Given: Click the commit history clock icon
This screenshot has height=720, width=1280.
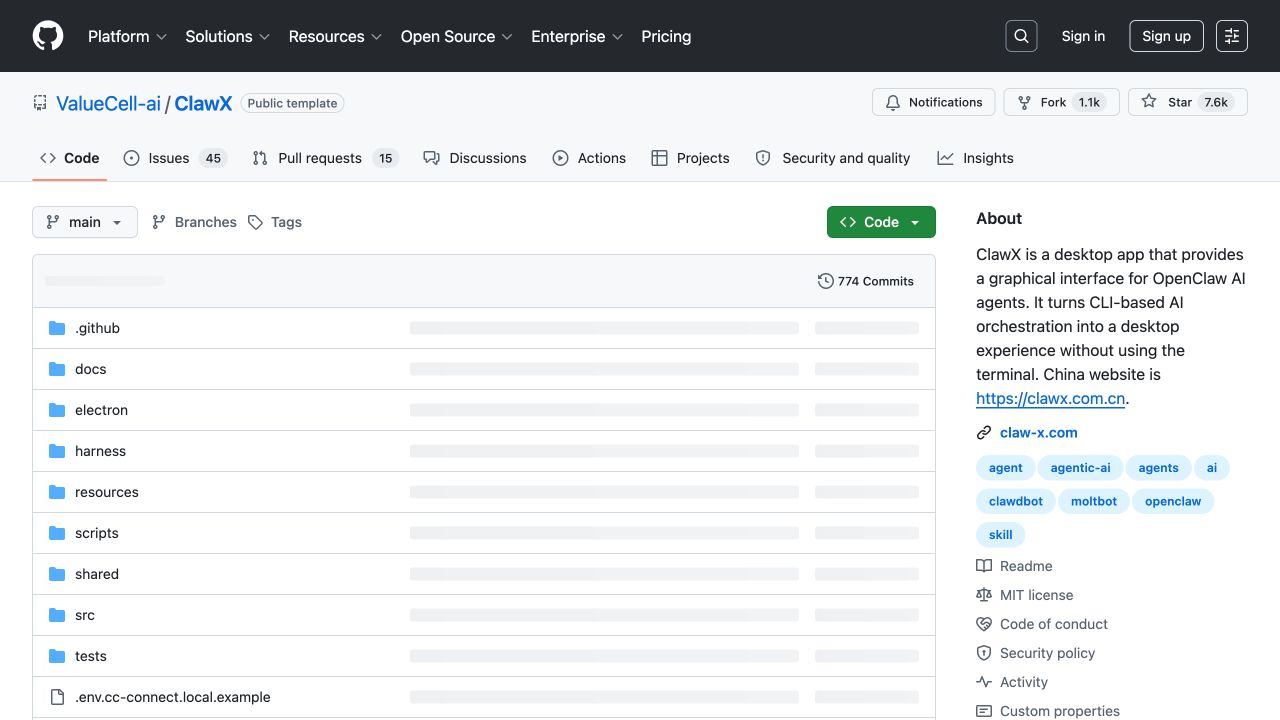Looking at the screenshot, I should (826, 281).
